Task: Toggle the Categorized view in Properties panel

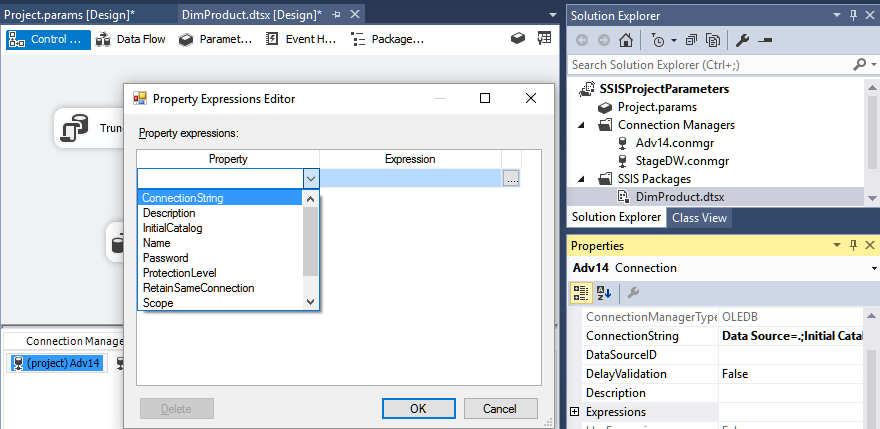Action: coord(580,293)
